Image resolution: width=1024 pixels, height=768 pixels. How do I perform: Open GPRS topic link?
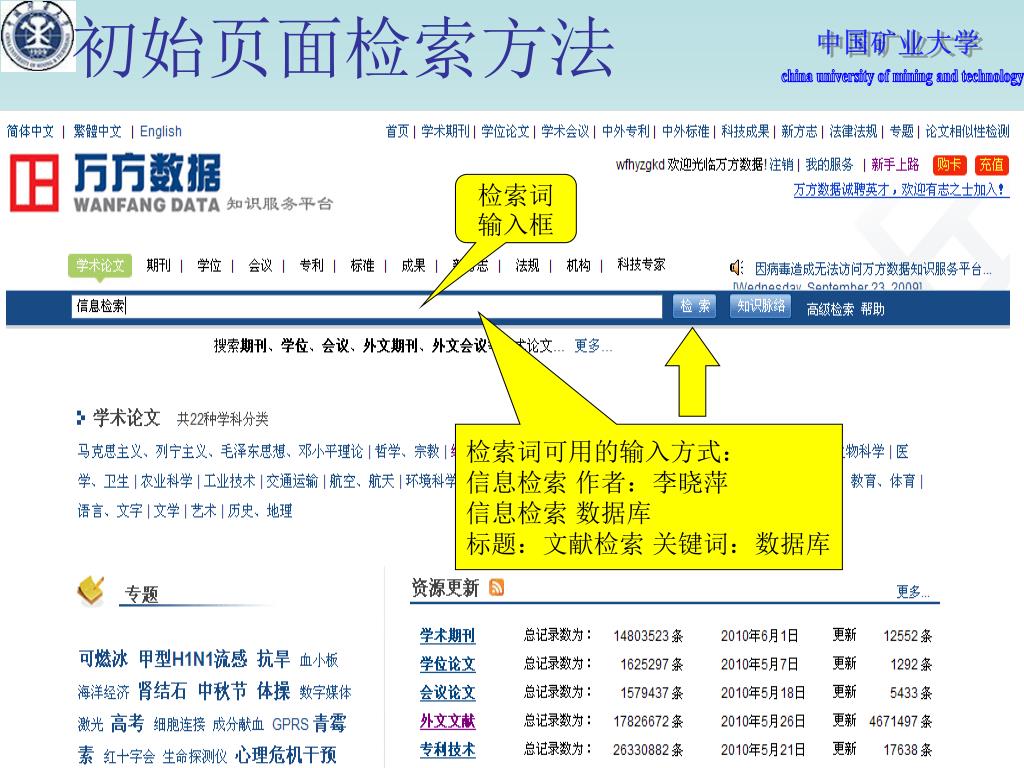click(290, 725)
